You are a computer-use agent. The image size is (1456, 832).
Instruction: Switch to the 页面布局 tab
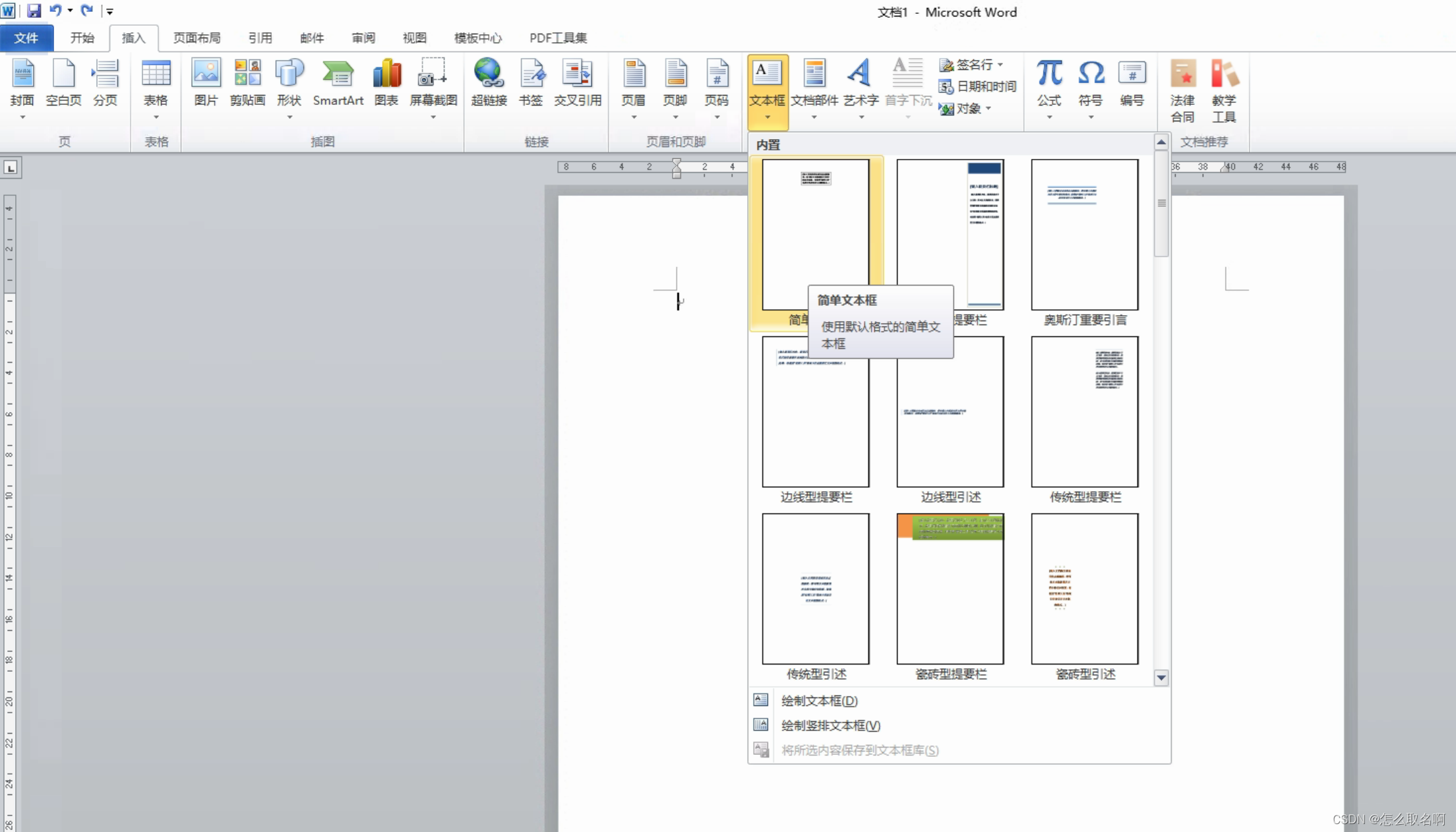(197, 38)
